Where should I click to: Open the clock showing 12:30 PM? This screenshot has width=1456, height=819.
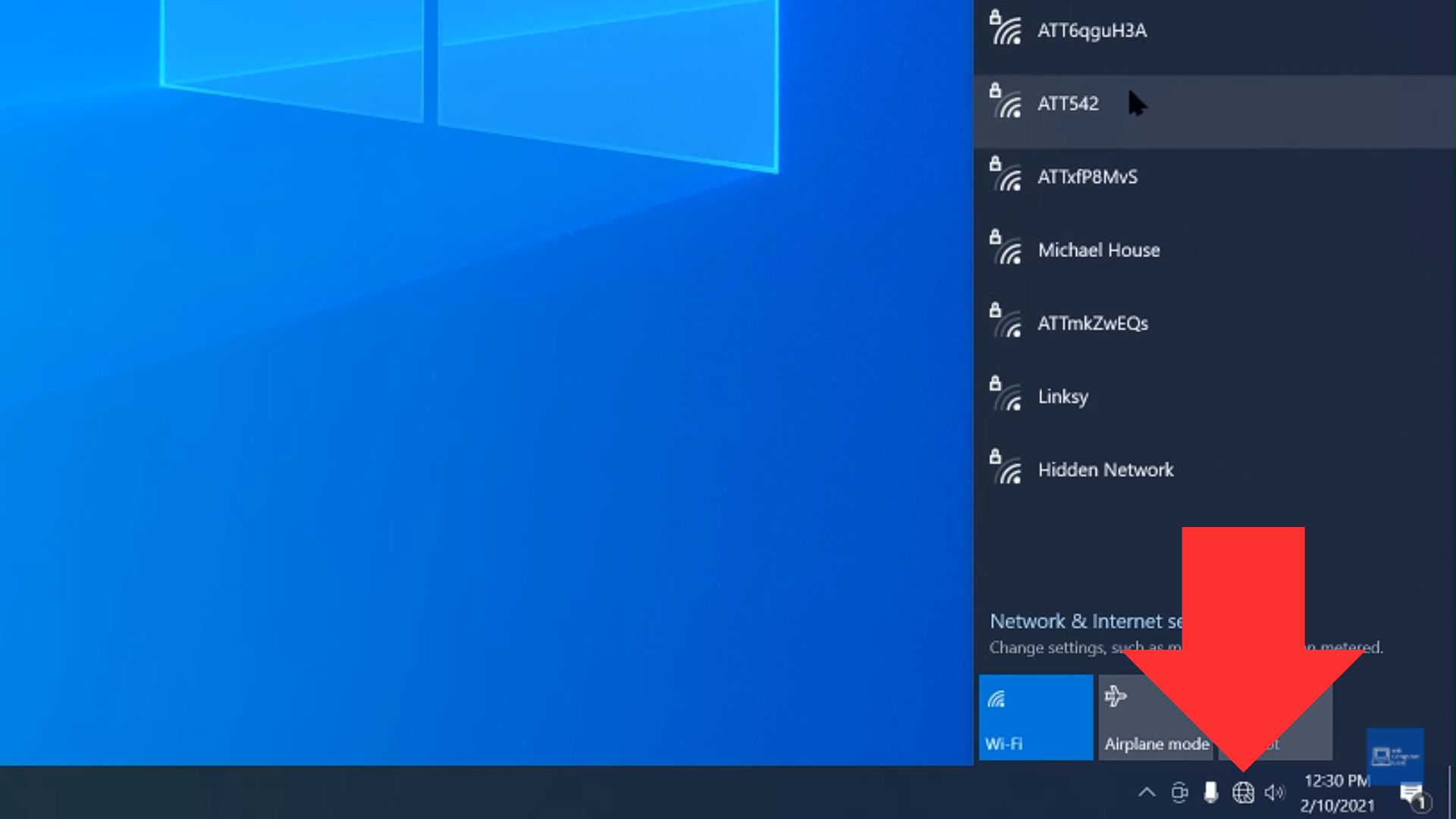1338,792
